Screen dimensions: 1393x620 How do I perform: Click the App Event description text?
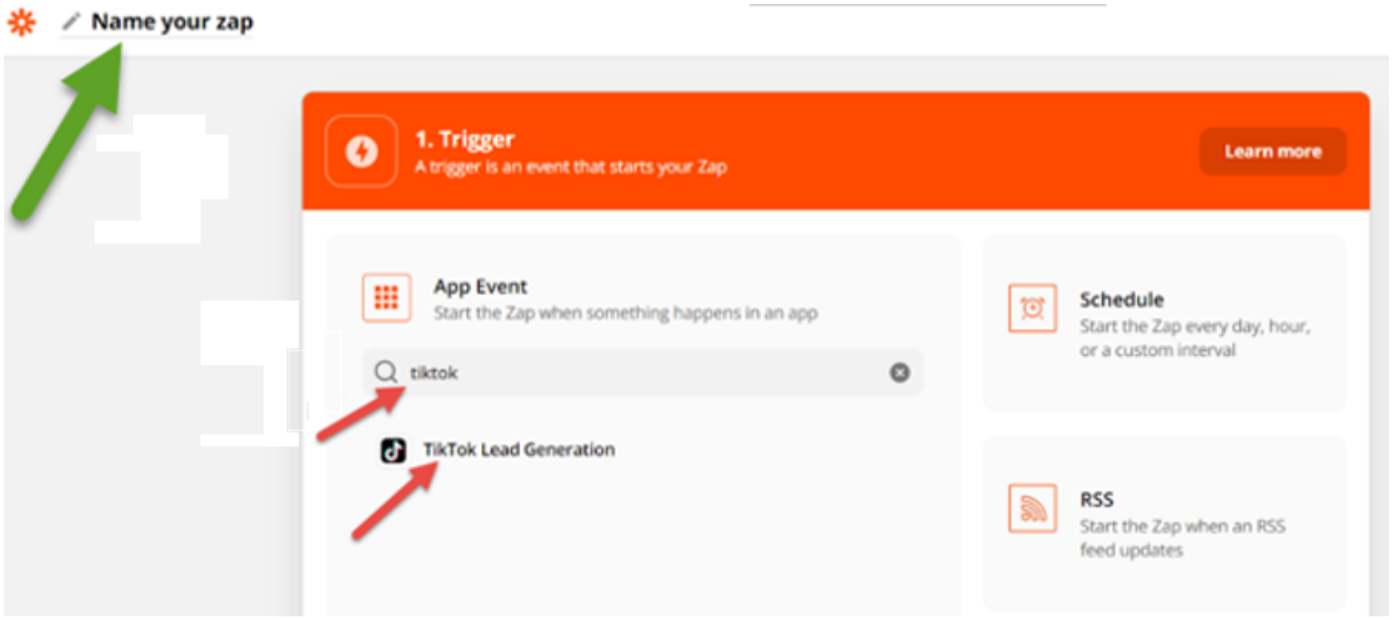626,313
